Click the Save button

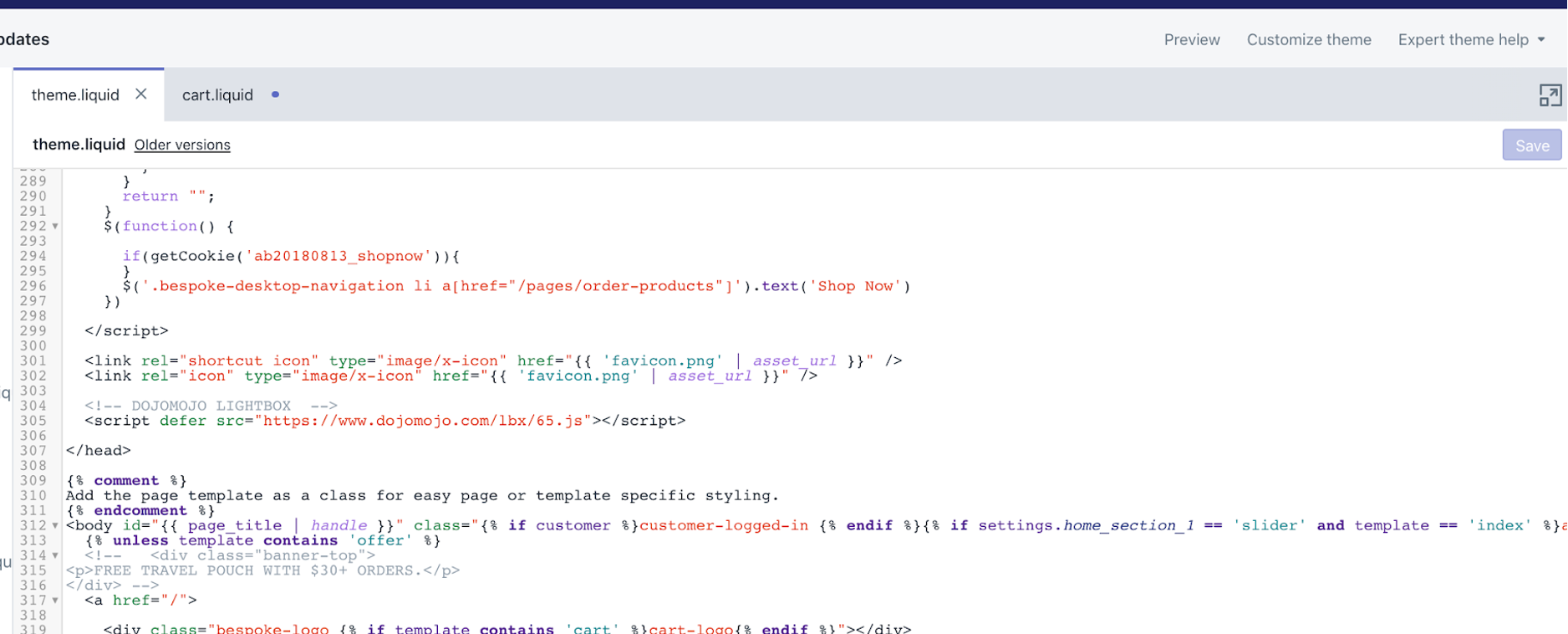pyautogui.click(x=1531, y=146)
